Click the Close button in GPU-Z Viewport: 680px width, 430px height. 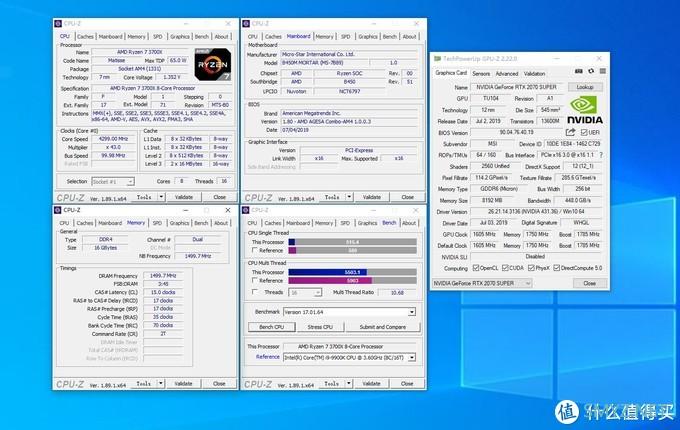[x=589, y=283]
